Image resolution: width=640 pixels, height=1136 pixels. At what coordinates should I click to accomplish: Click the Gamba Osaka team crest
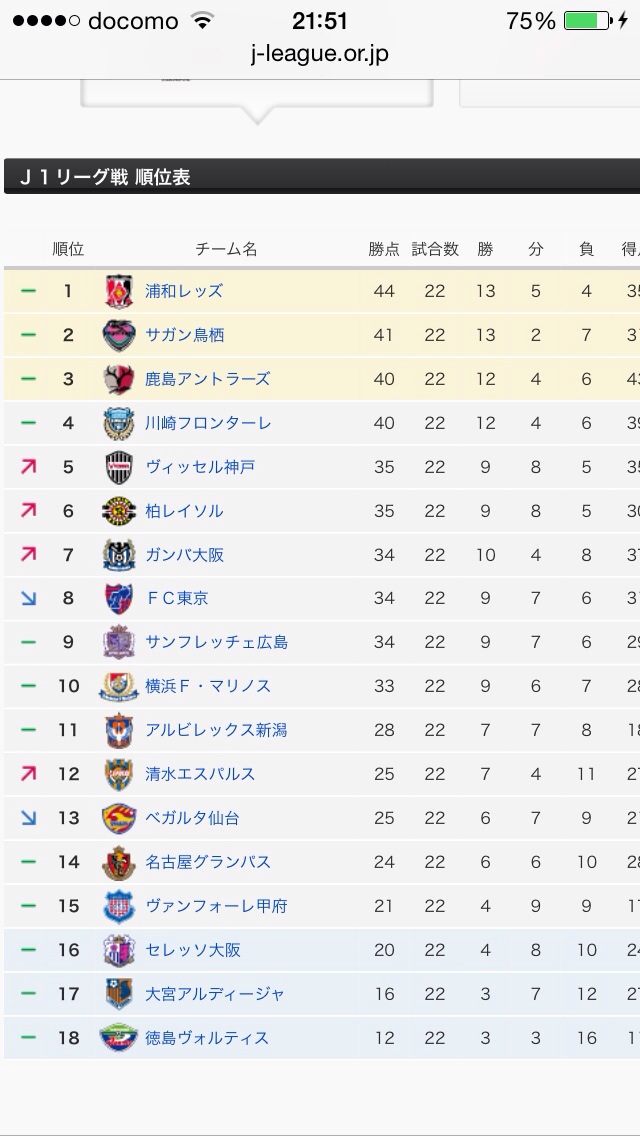coord(119,555)
